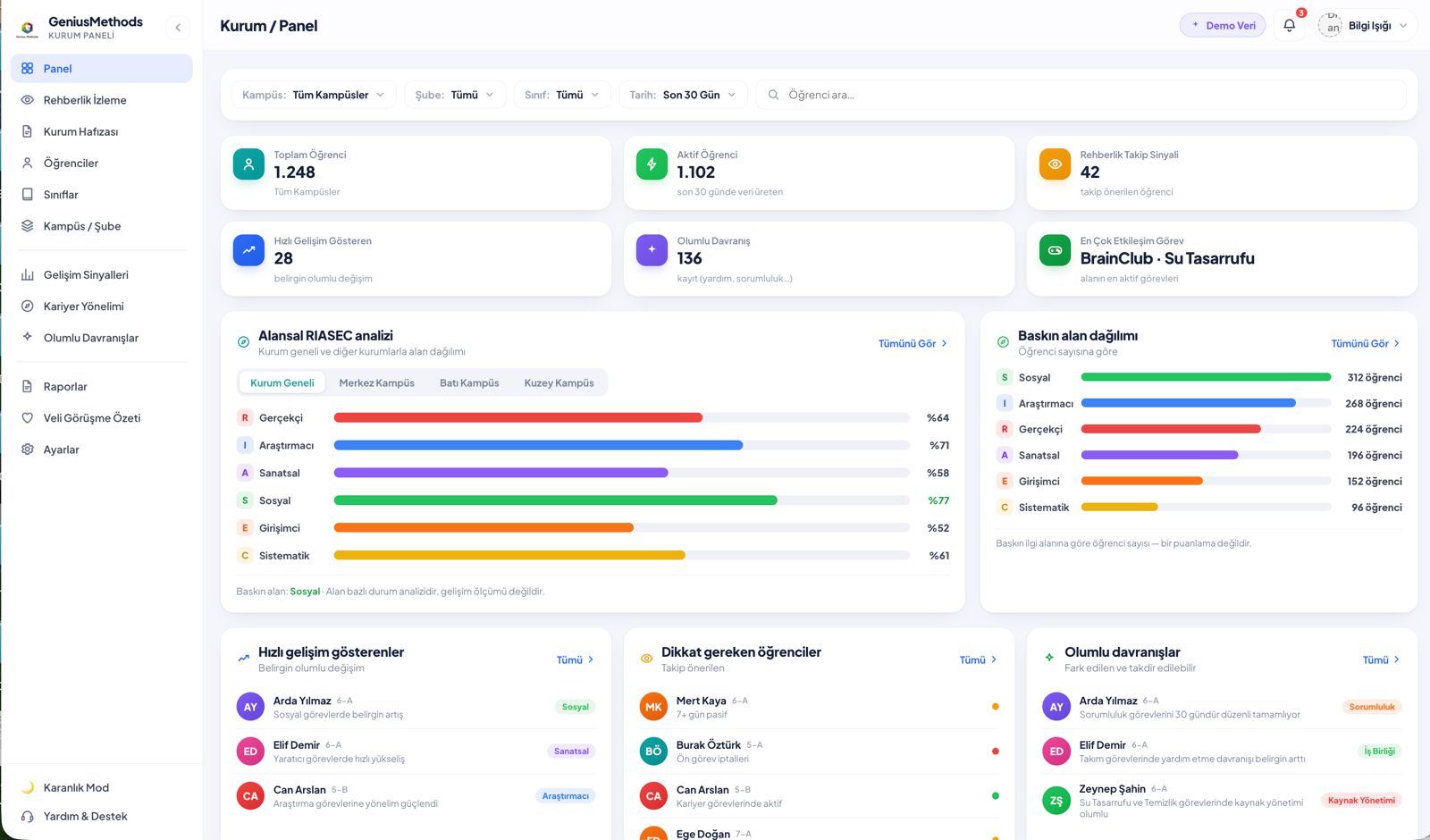This screenshot has width=1430, height=840.
Task: Open the Kampüs filter dropdown
Action: tap(314, 95)
